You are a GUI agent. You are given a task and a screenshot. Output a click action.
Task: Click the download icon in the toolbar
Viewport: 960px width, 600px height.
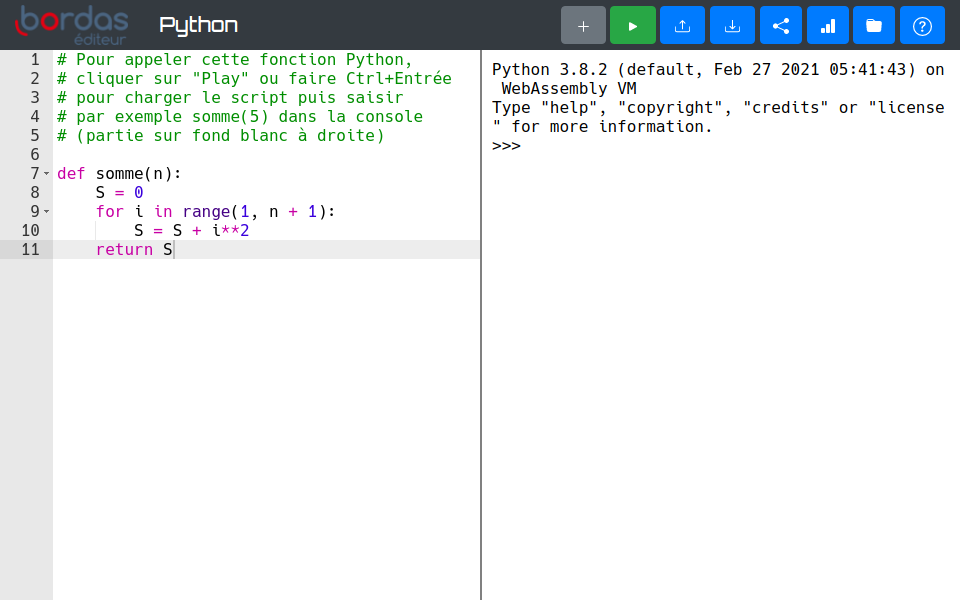732,25
